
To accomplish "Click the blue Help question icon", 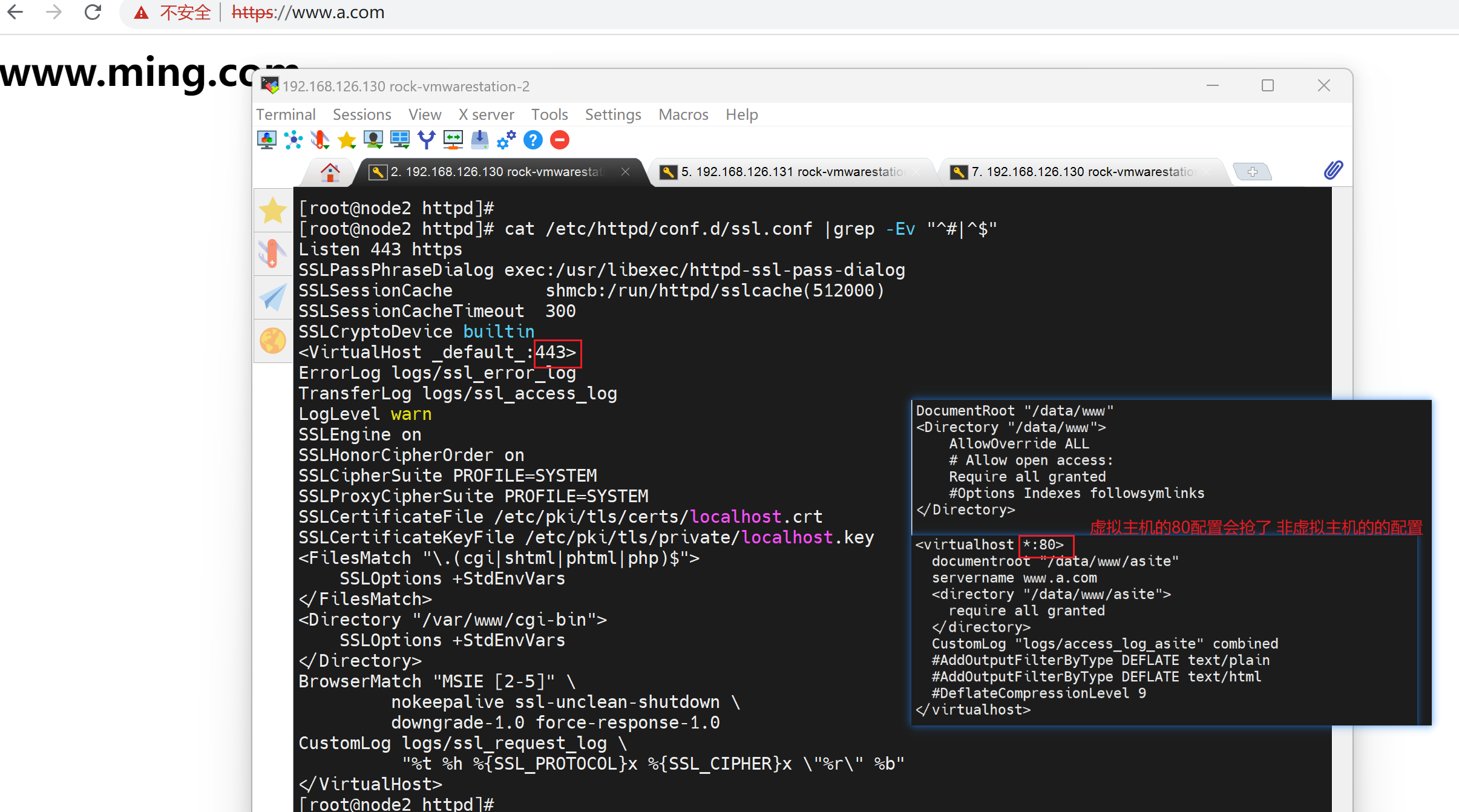I will pos(533,140).
